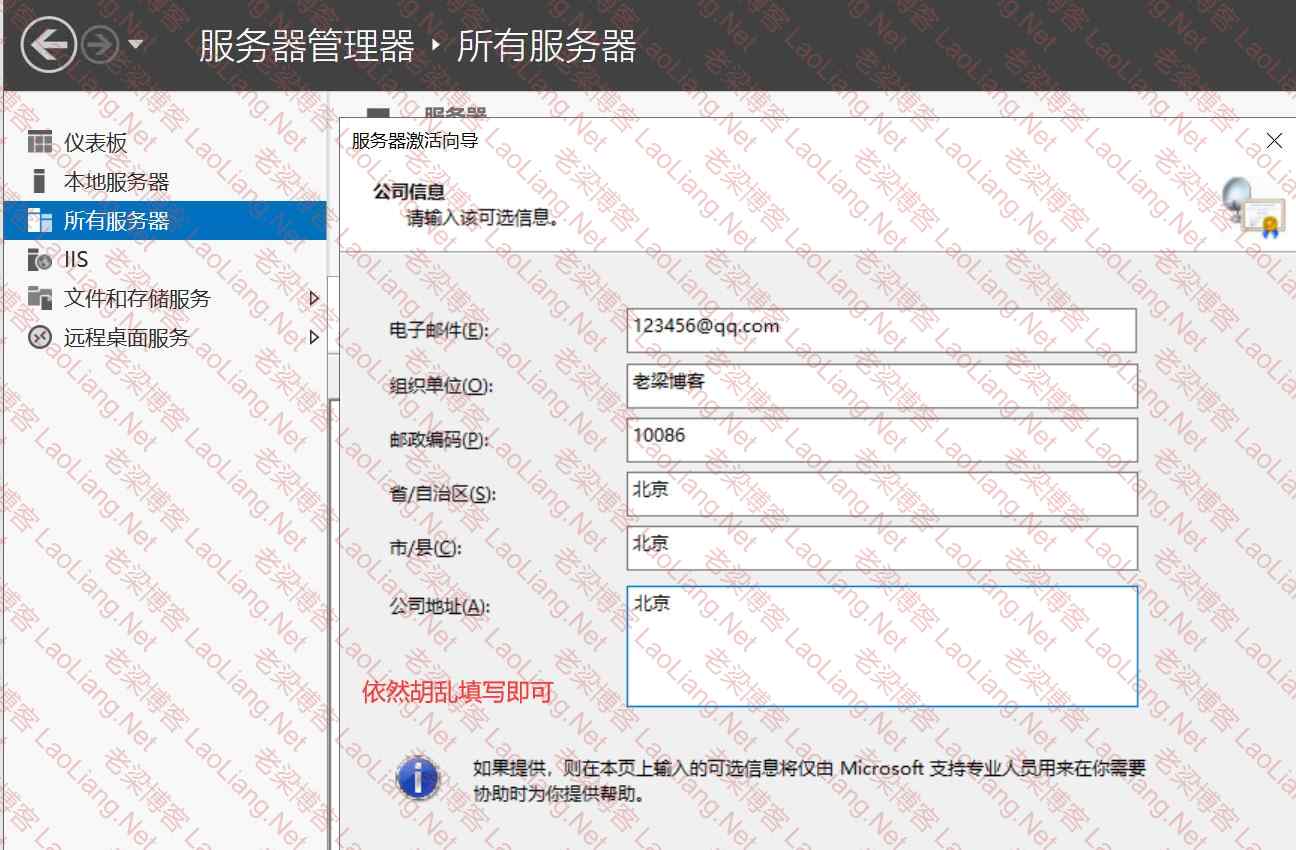Click 服务器管理器 in the breadcrumb title
Screen dimensions: 1296x850
tap(306, 46)
